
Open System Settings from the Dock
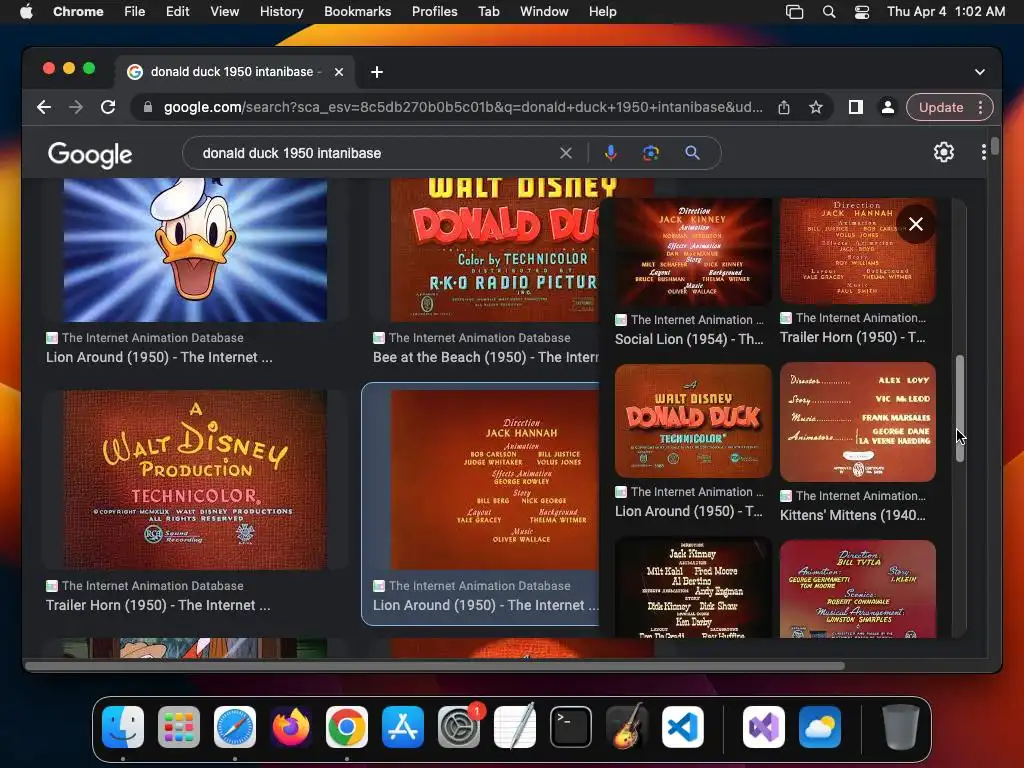click(458, 726)
